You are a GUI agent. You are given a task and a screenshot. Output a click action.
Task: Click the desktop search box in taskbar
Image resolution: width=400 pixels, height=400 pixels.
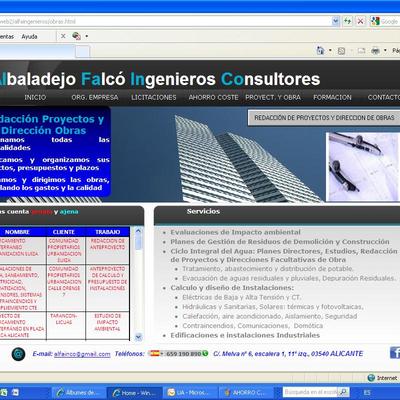[x=310, y=392]
